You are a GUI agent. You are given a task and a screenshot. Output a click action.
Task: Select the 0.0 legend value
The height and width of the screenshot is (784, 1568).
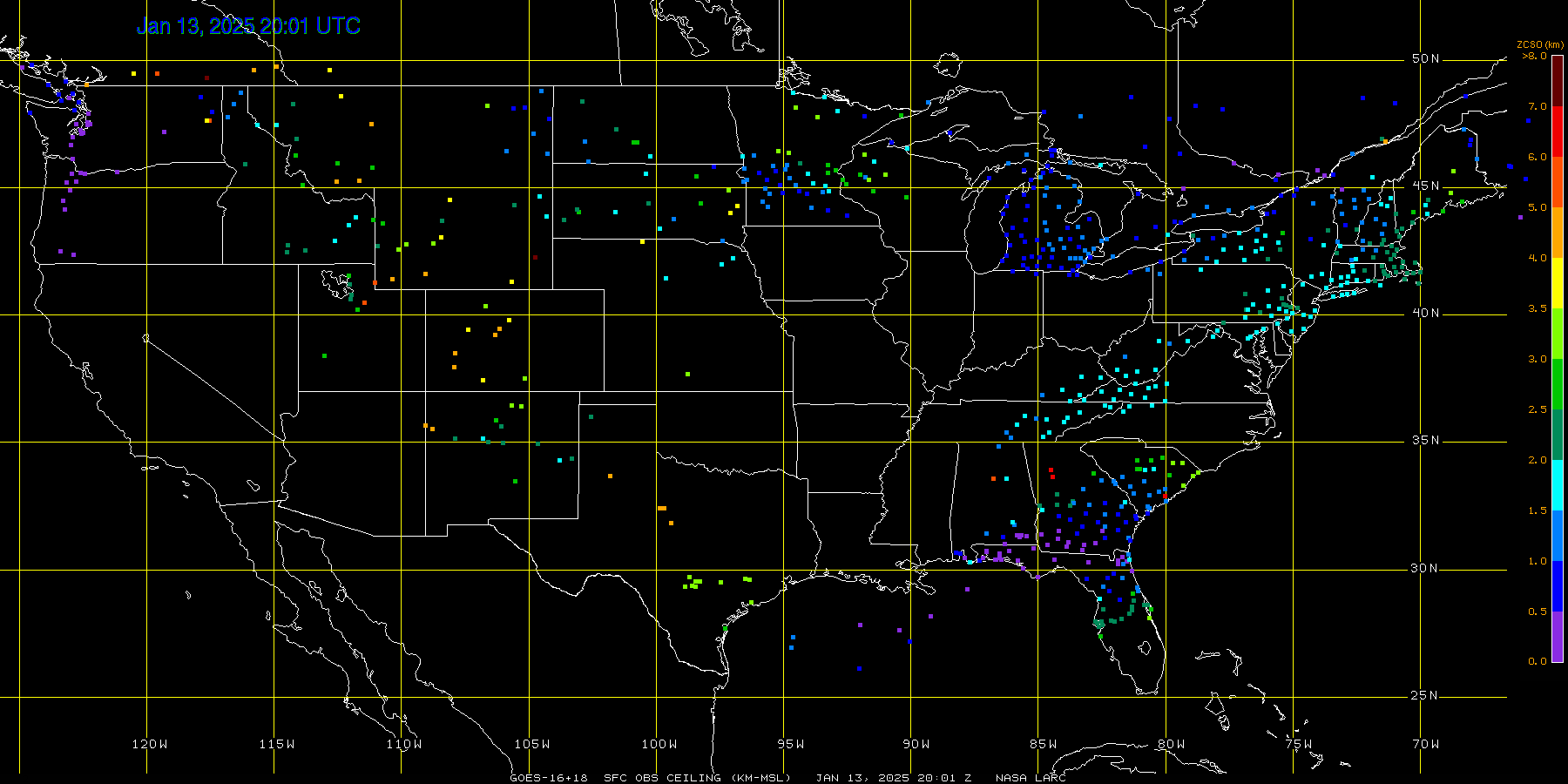[x=1538, y=661]
